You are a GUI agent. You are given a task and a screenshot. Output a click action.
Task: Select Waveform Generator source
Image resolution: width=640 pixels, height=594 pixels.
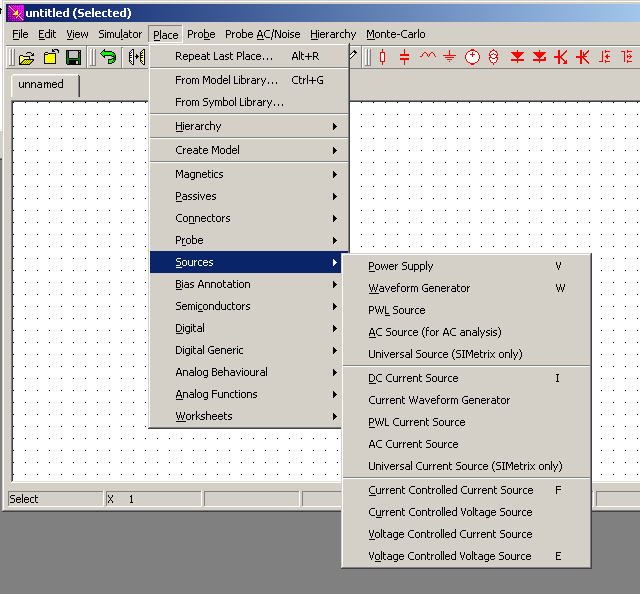tap(466, 288)
